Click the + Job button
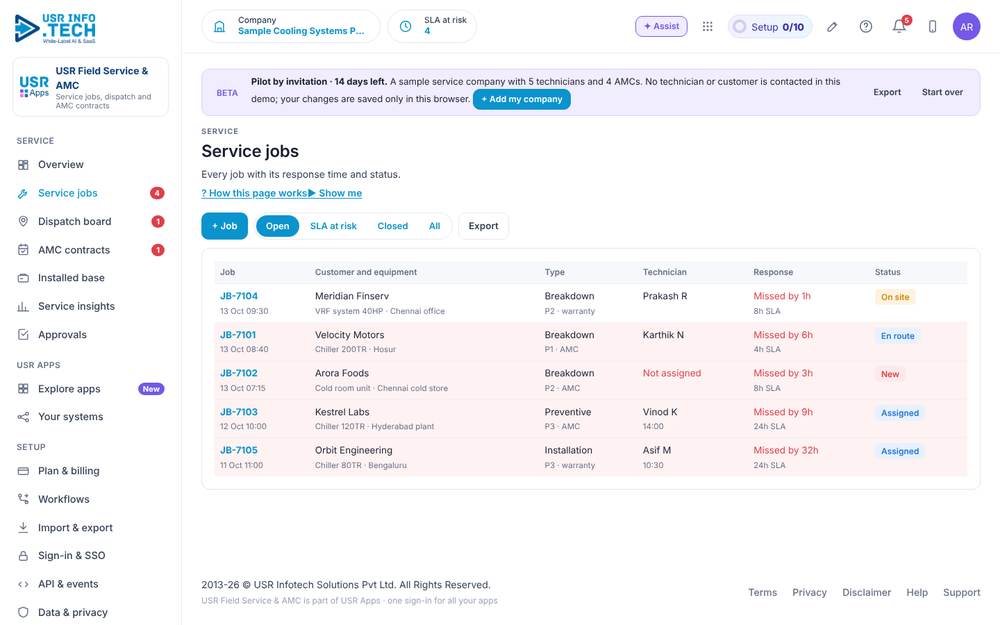1000x625 pixels. pyautogui.click(x=224, y=226)
